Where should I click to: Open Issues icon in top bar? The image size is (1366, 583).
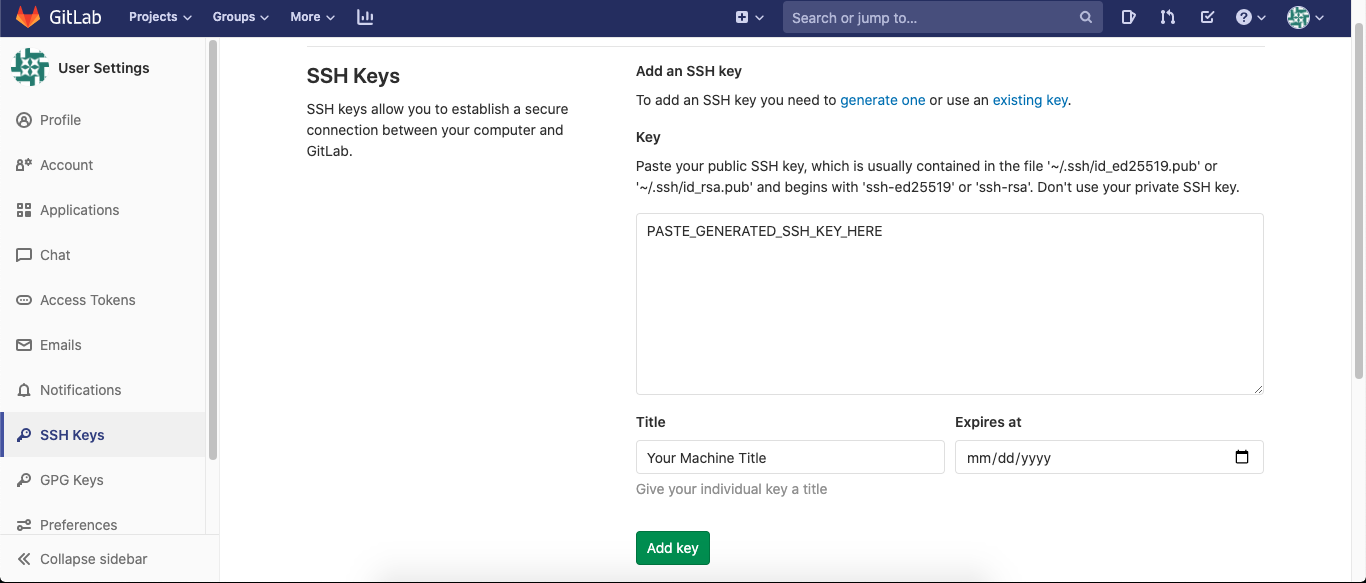(1128, 17)
